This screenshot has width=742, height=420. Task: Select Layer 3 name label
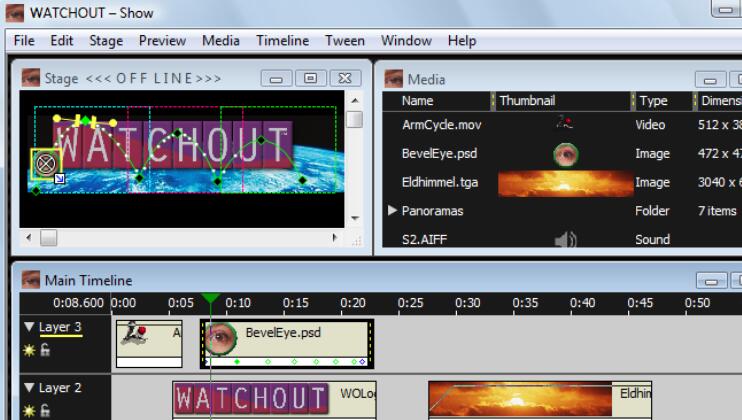tap(60, 327)
